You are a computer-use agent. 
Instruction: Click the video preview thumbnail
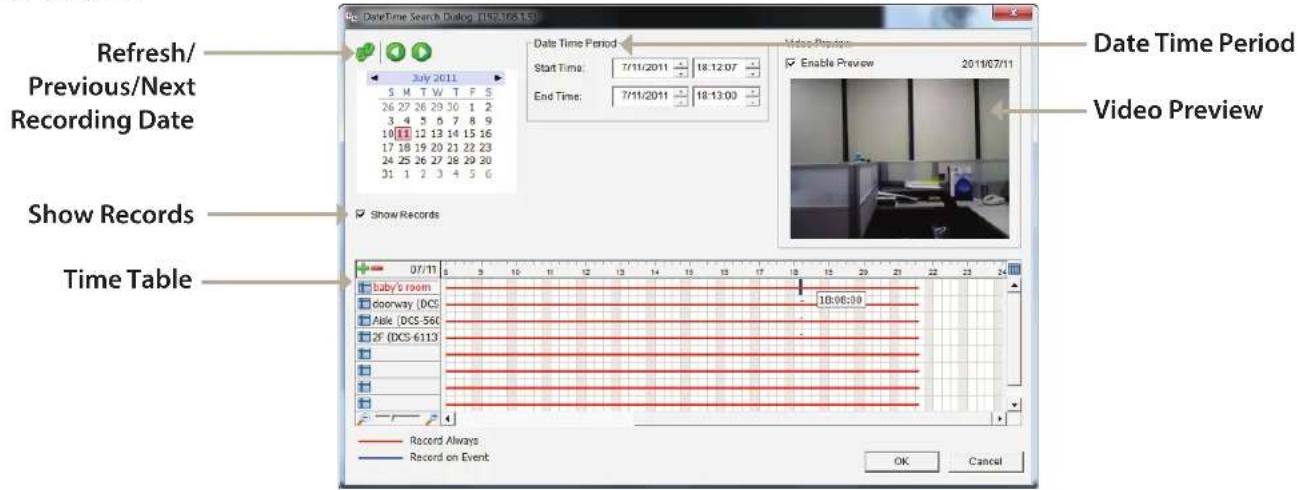click(899, 158)
